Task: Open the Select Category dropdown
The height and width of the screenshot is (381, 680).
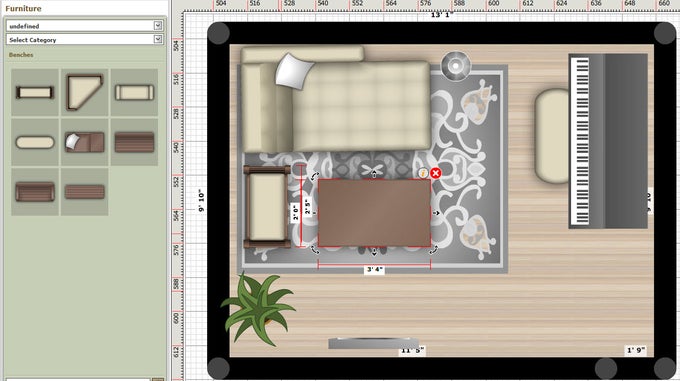Action: tap(85, 39)
